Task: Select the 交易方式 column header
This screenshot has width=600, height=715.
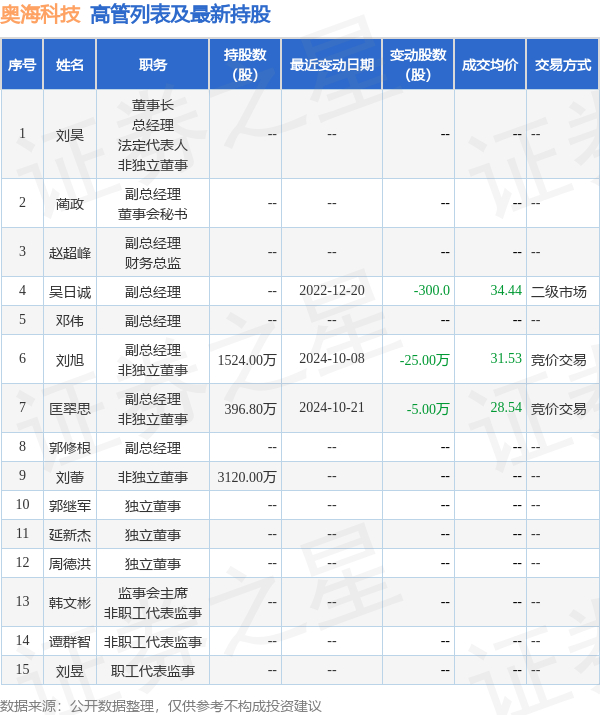Action: pyautogui.click(x=563, y=65)
